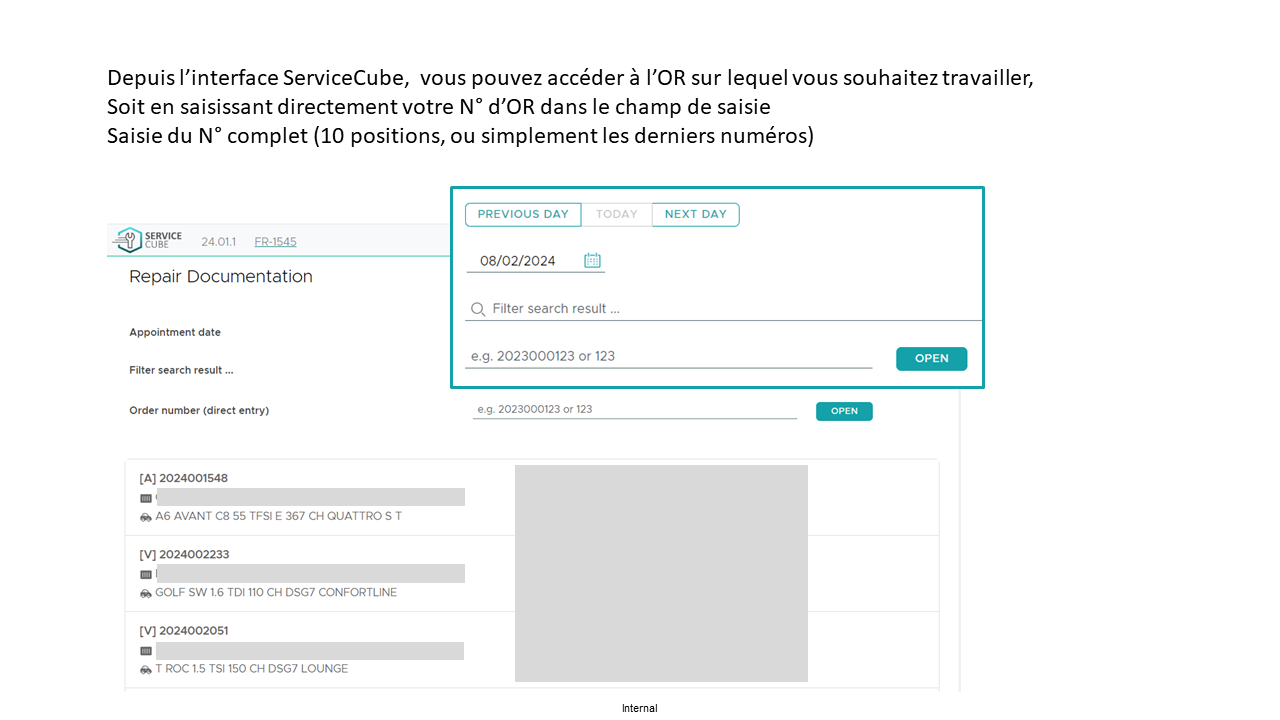Viewport: 1280px width, 720px height.
Task: Click the barcode icon under order 2024002233
Action: click(146, 574)
